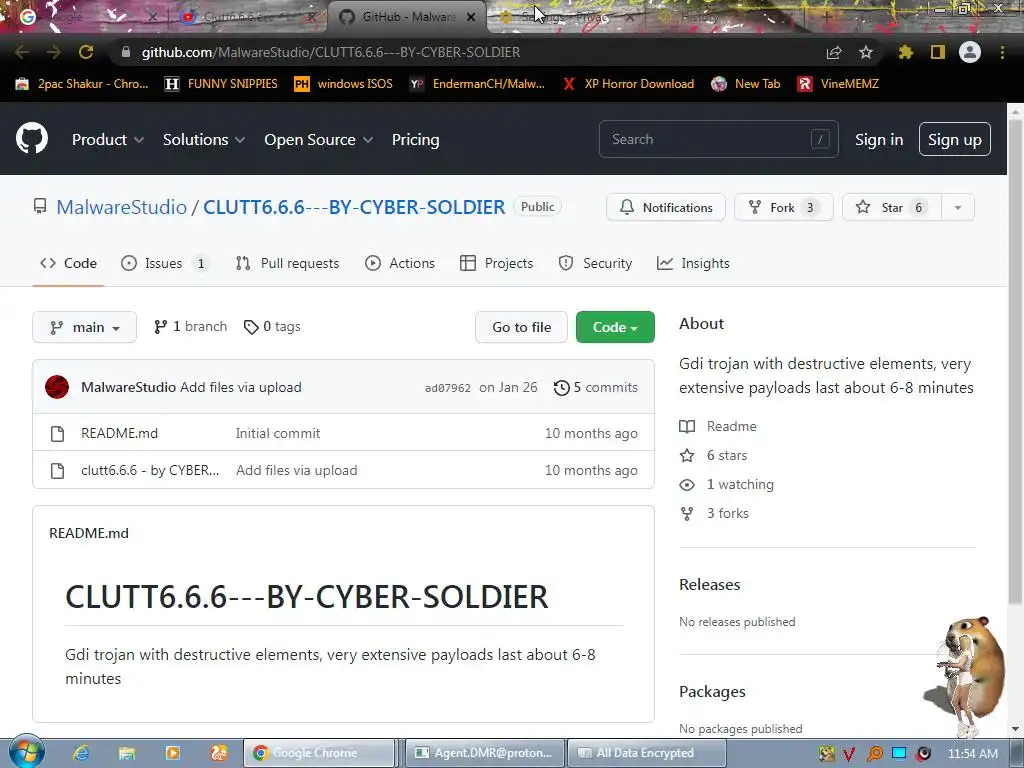Image resolution: width=1024 pixels, height=768 pixels.
Task: Open Windows Media Player taskbar icon
Action: click(172, 753)
